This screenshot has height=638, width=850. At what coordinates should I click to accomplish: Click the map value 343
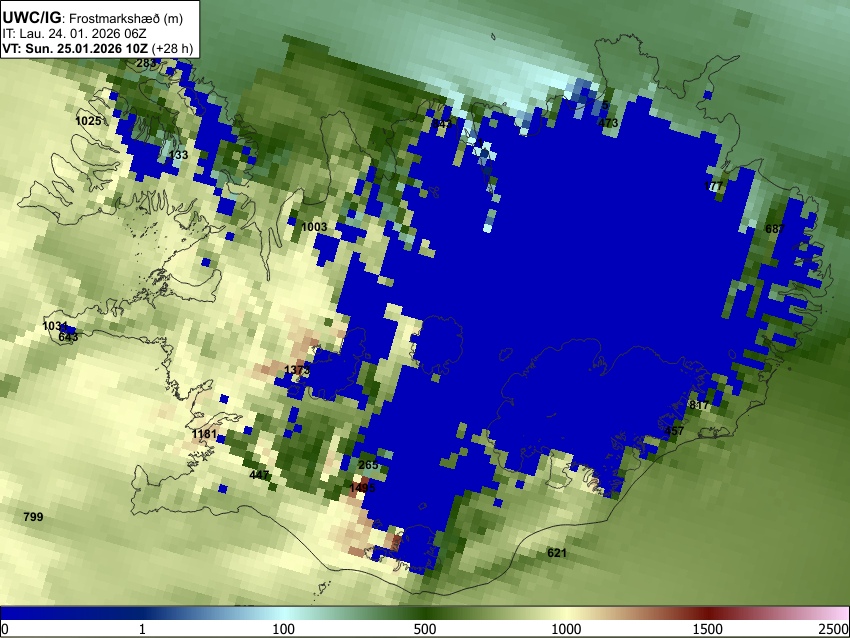point(442,124)
